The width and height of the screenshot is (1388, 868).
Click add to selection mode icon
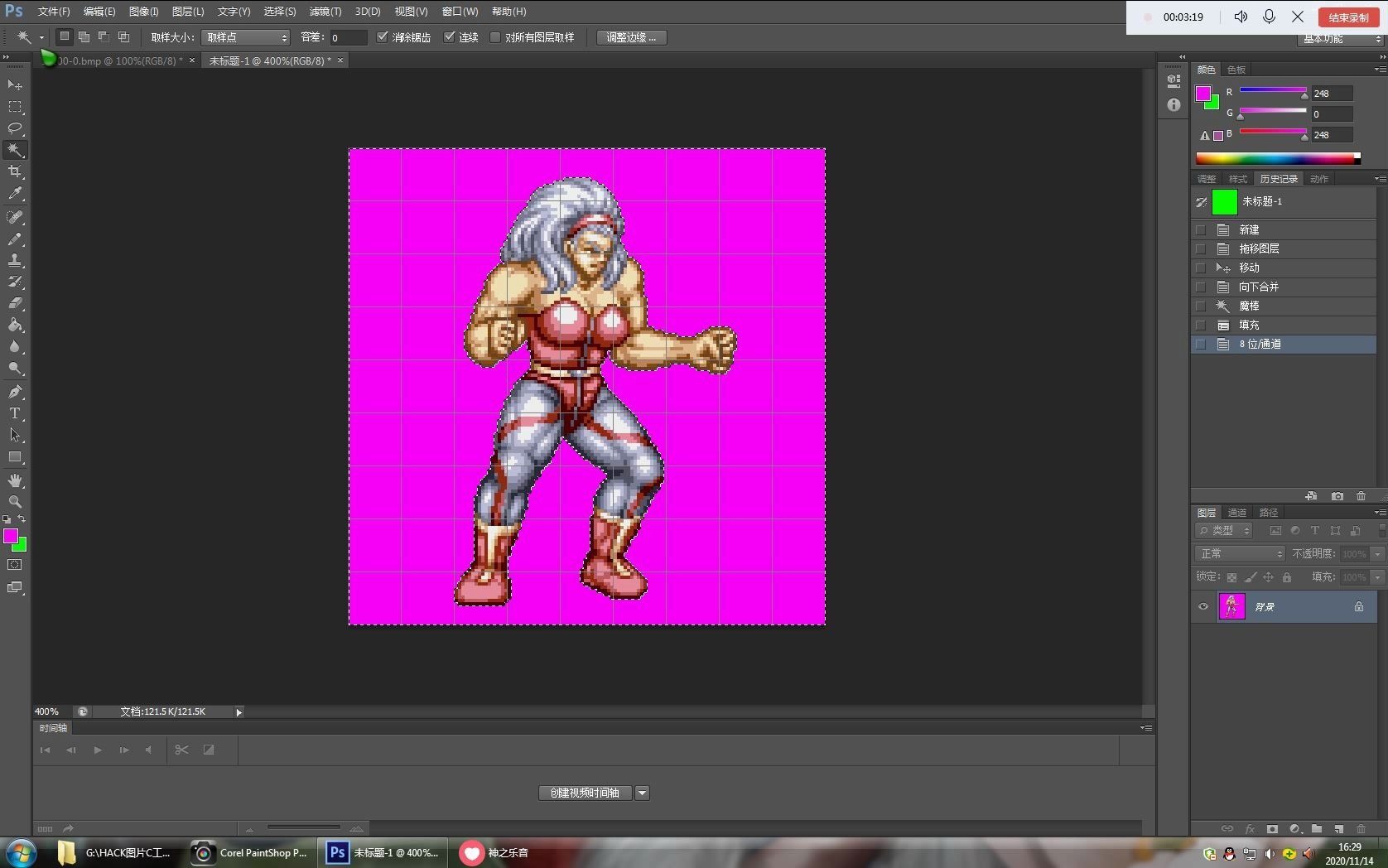point(84,36)
